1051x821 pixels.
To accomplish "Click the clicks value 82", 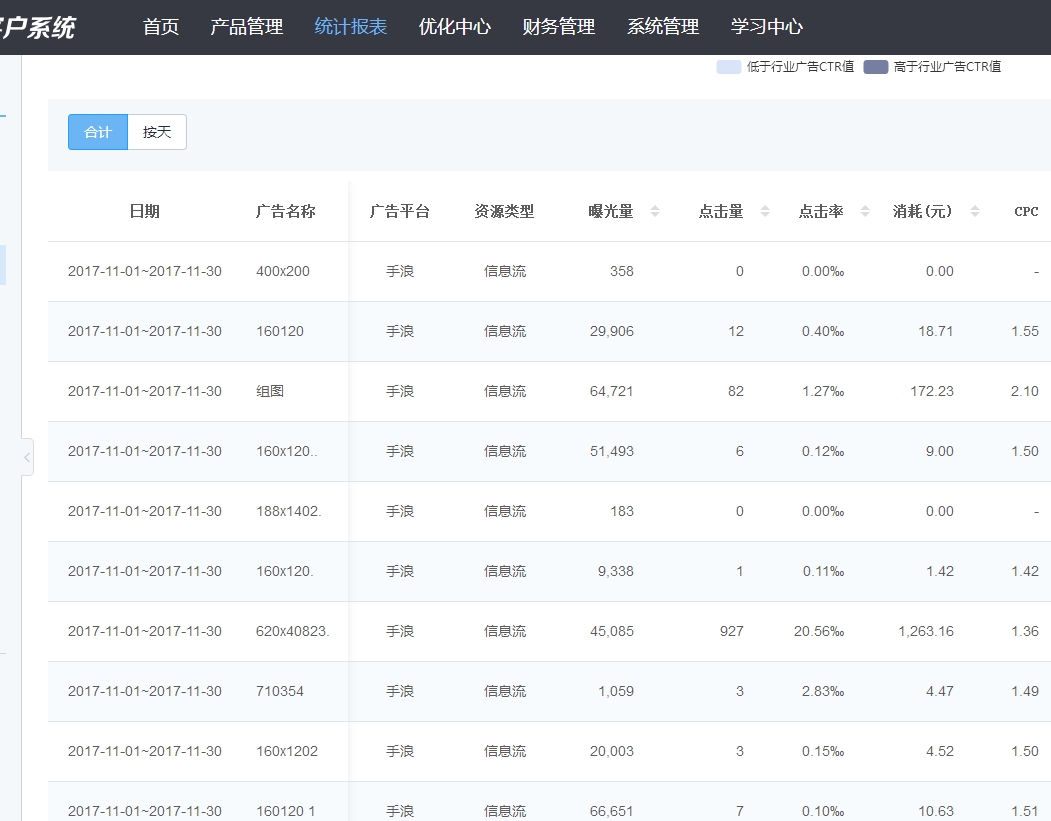I will 736,391.
